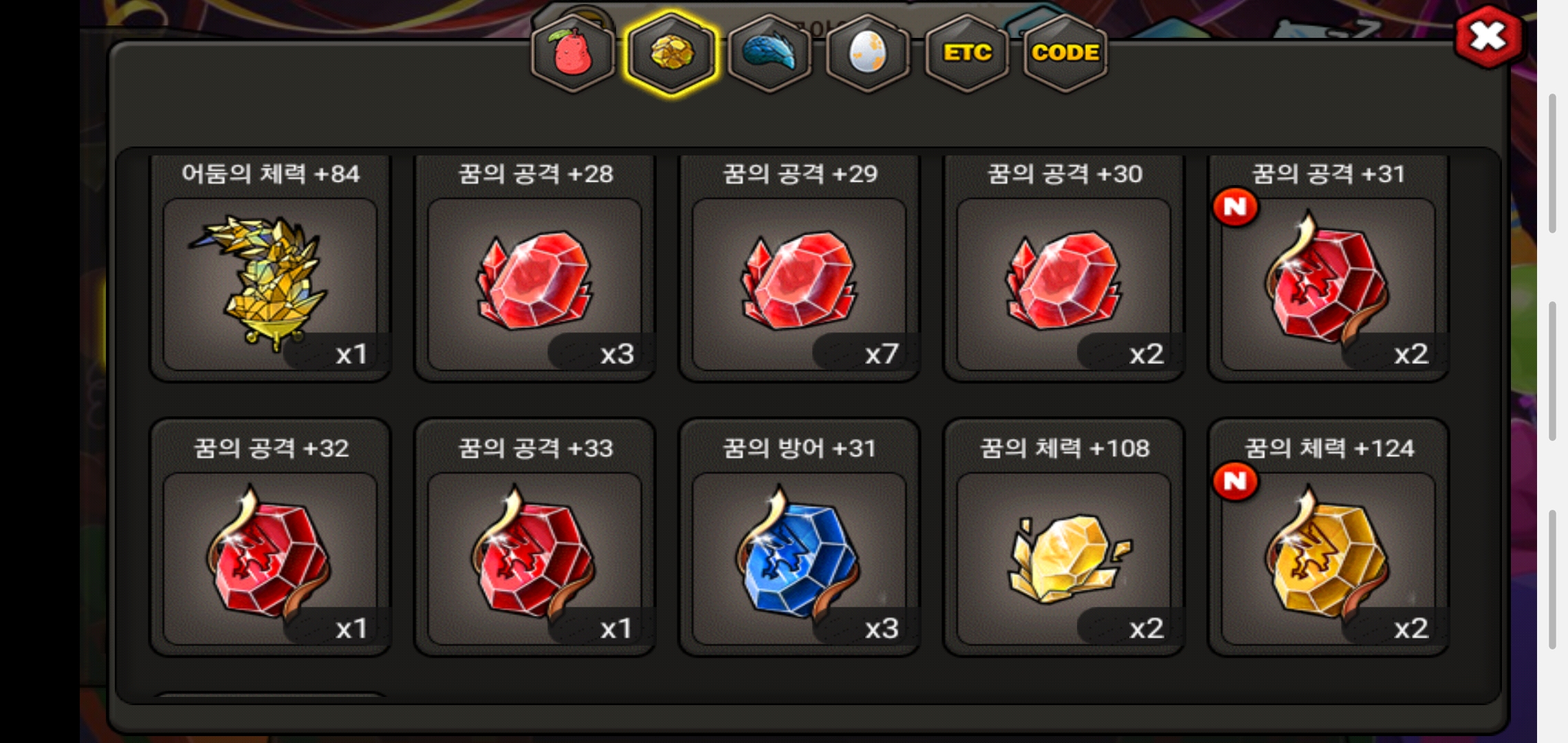
Task: Click the partially visible third row item
Action: 270,695
